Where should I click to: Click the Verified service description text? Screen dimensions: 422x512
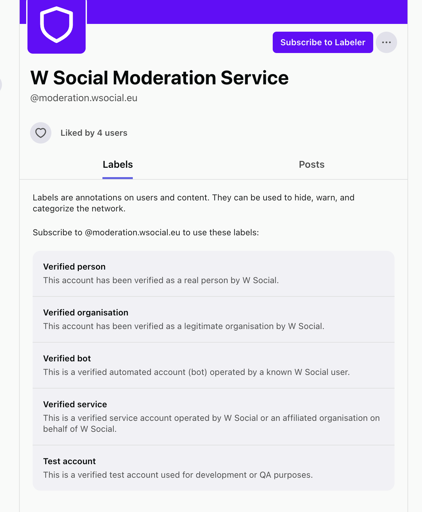(211, 423)
